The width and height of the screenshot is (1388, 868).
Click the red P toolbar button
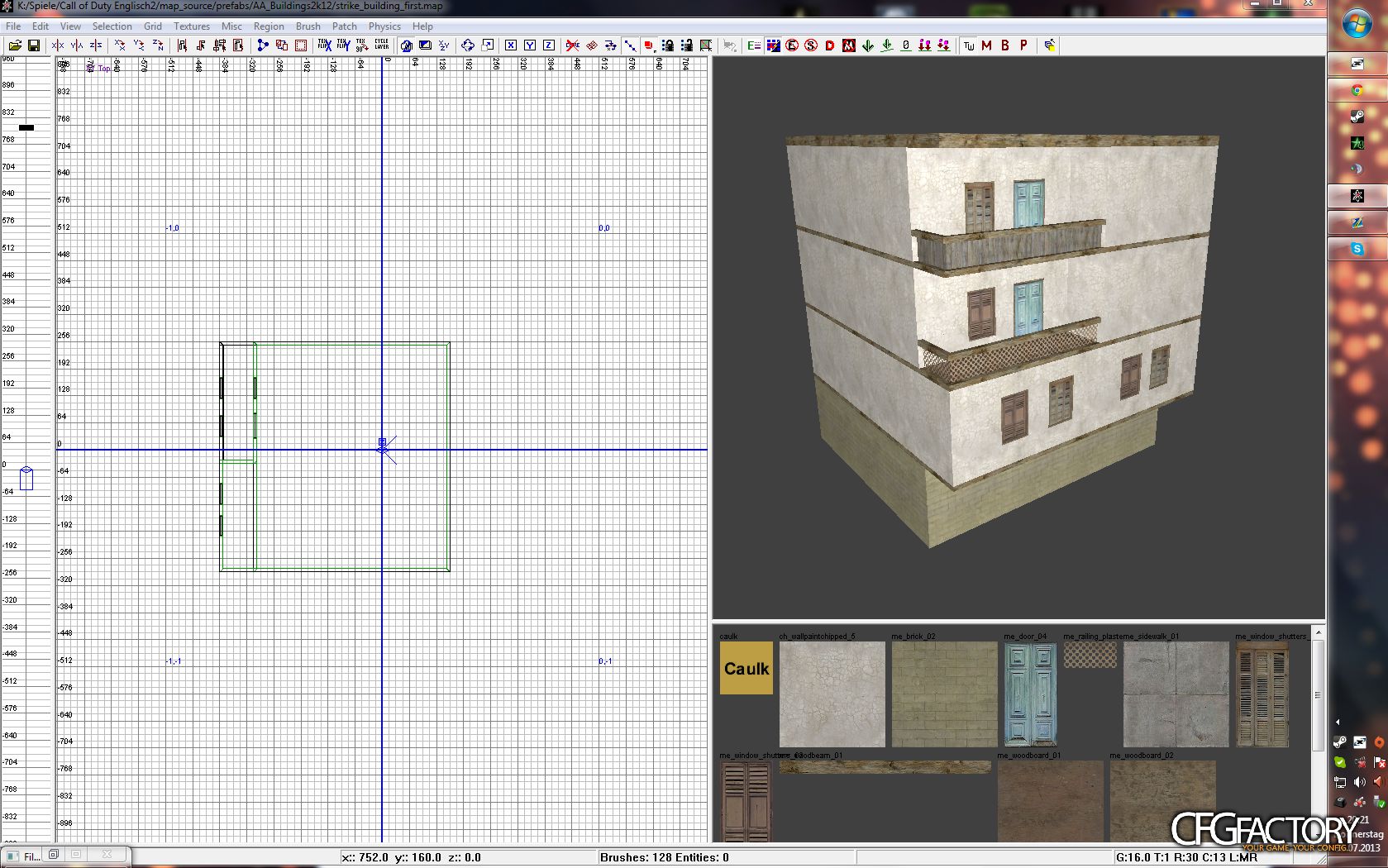[1024, 45]
